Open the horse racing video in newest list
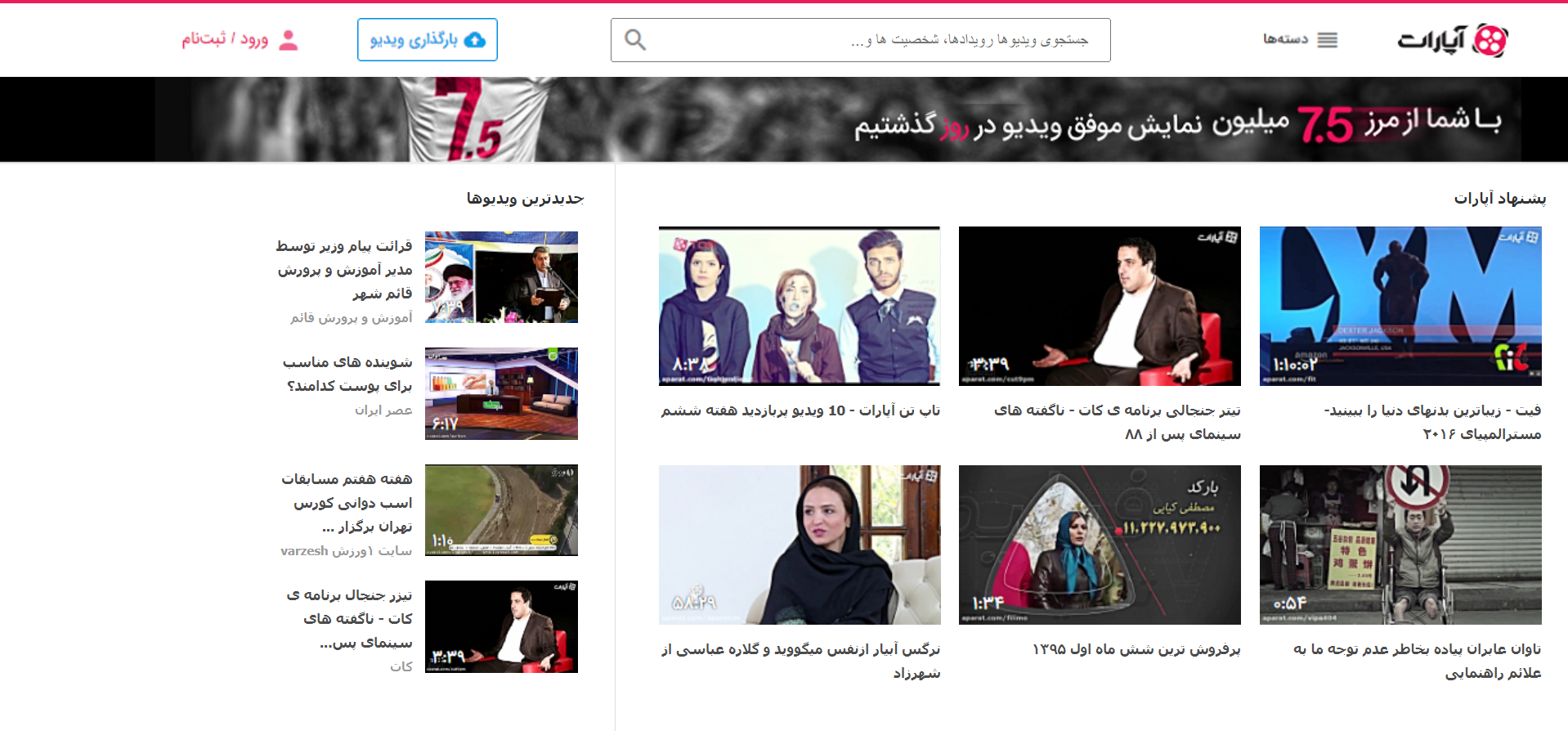Viewport: 1568px width, 731px height. [501, 510]
